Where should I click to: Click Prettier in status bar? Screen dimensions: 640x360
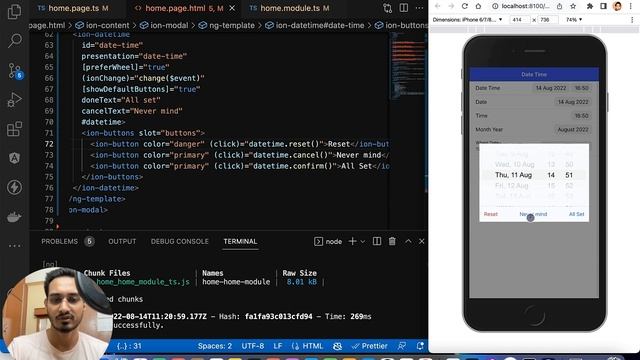click(x=369, y=346)
